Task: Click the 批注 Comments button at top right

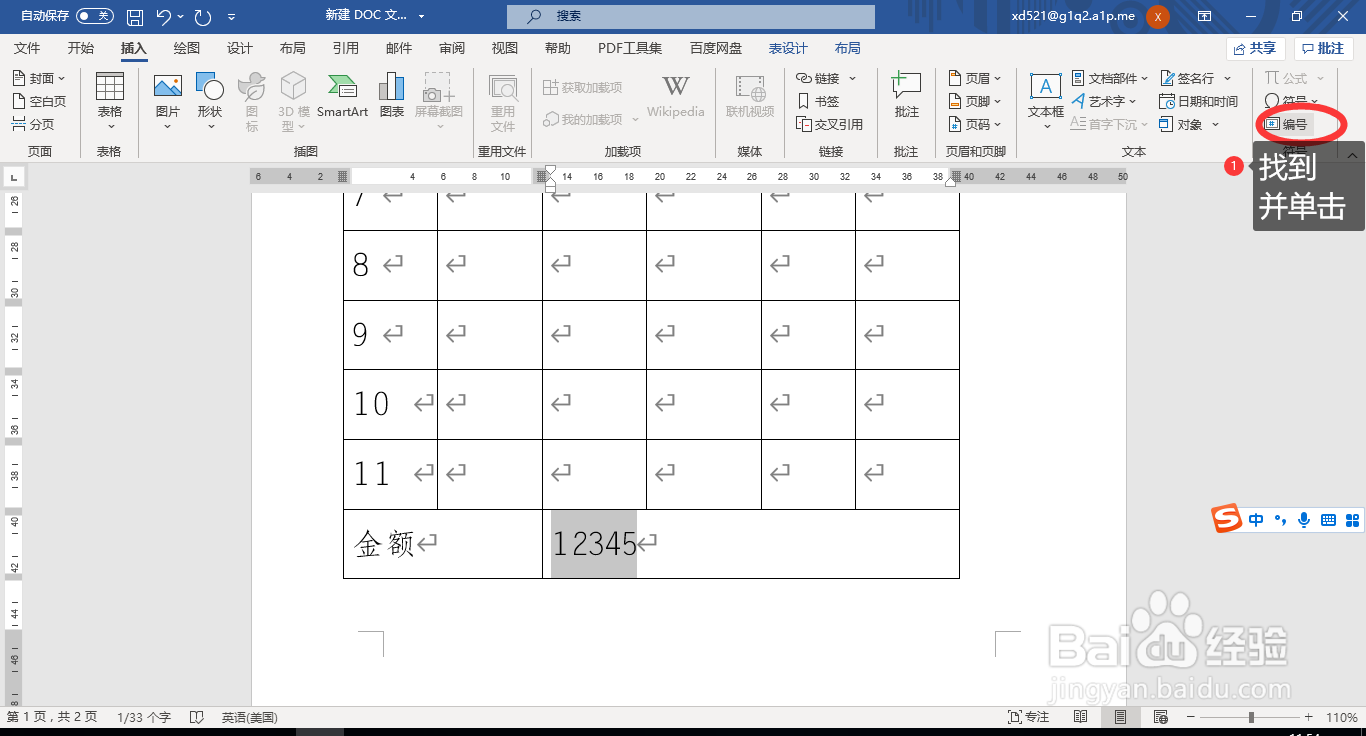Action: coord(1323,48)
